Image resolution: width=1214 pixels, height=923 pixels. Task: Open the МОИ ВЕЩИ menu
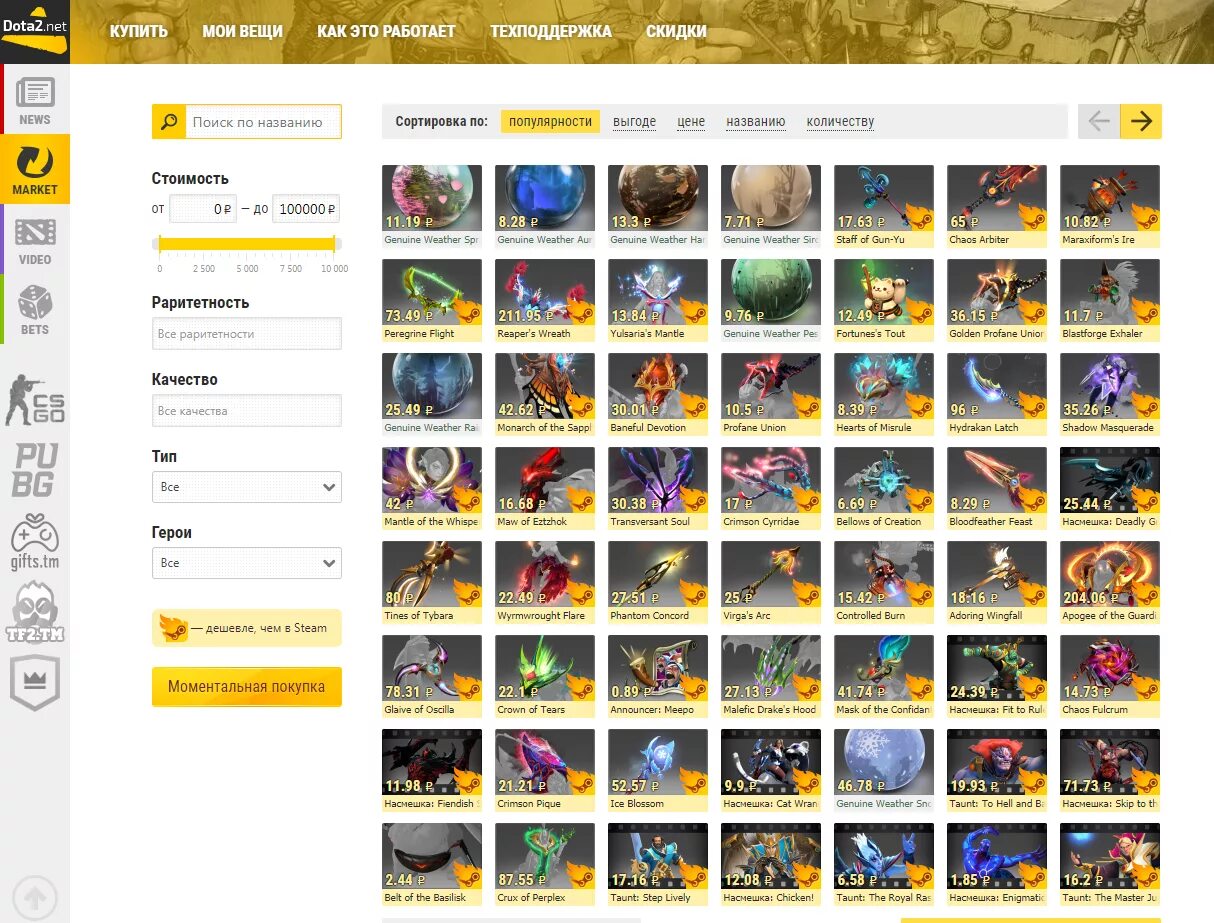point(242,31)
